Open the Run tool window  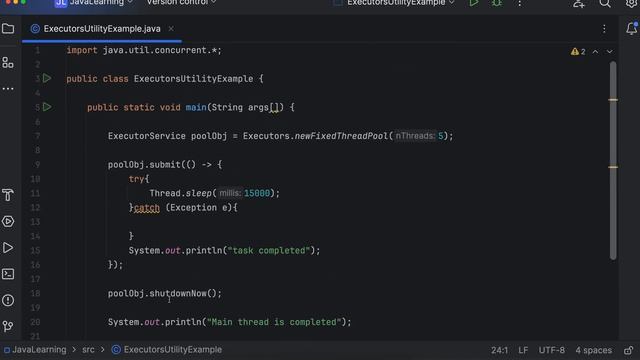click(8, 248)
